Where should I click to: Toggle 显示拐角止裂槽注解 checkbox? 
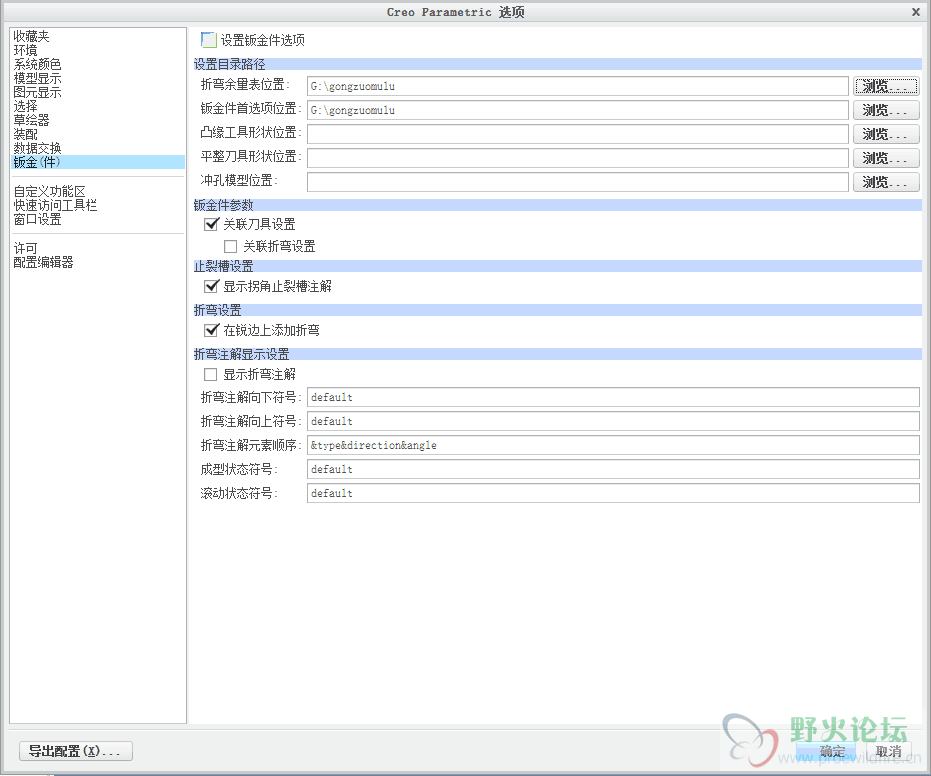click(211, 286)
